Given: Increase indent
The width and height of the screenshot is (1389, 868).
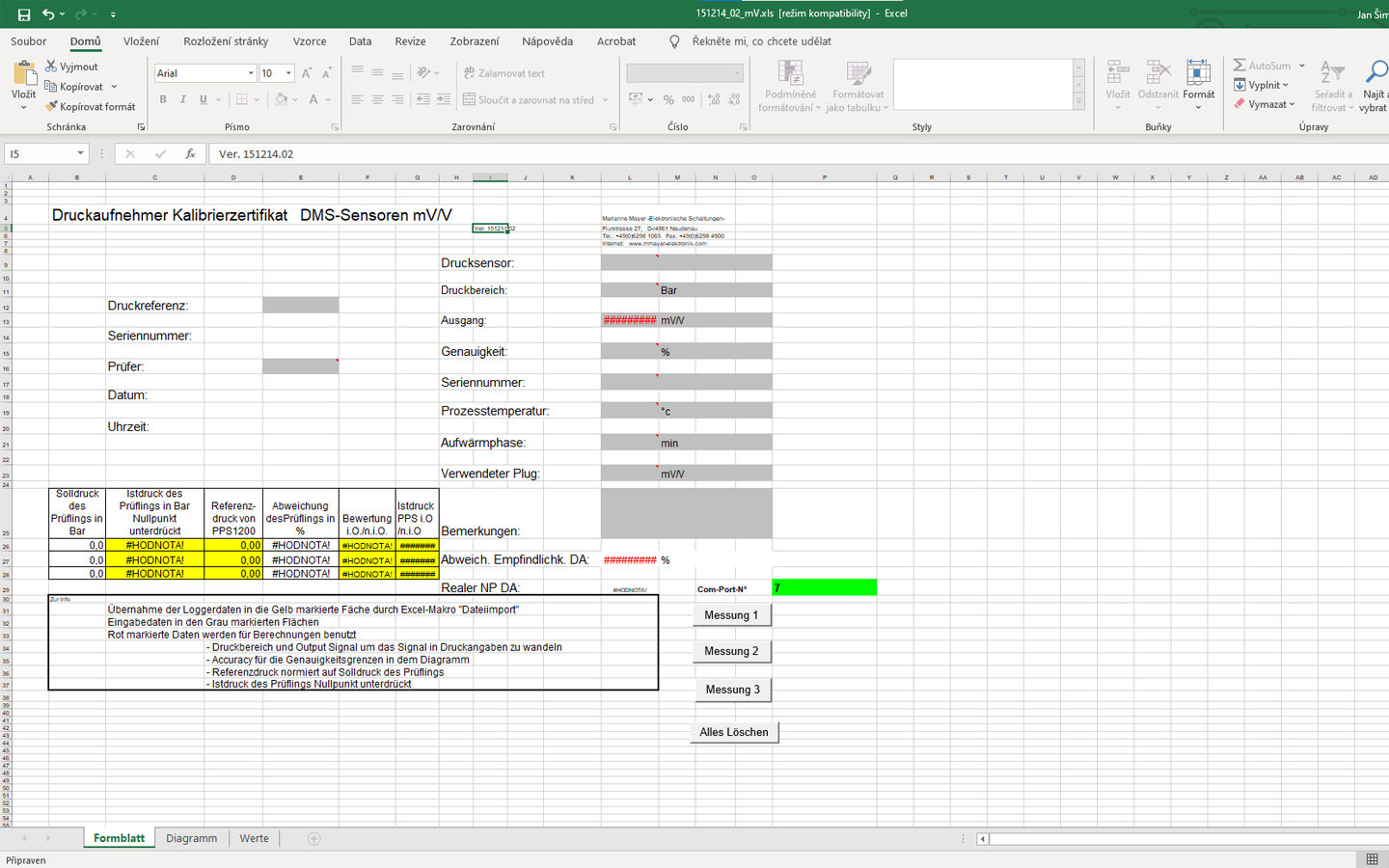Looking at the screenshot, I should tap(444, 99).
